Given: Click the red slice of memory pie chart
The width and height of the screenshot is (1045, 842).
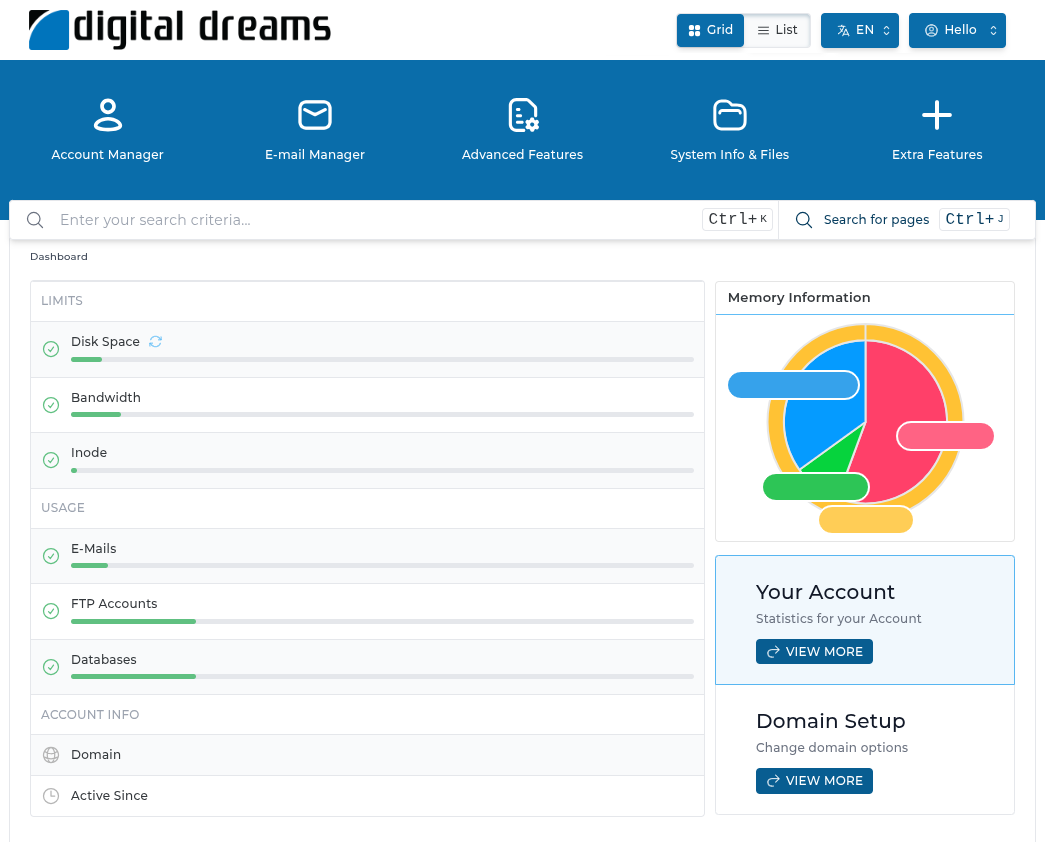Looking at the screenshot, I should tap(900, 400).
